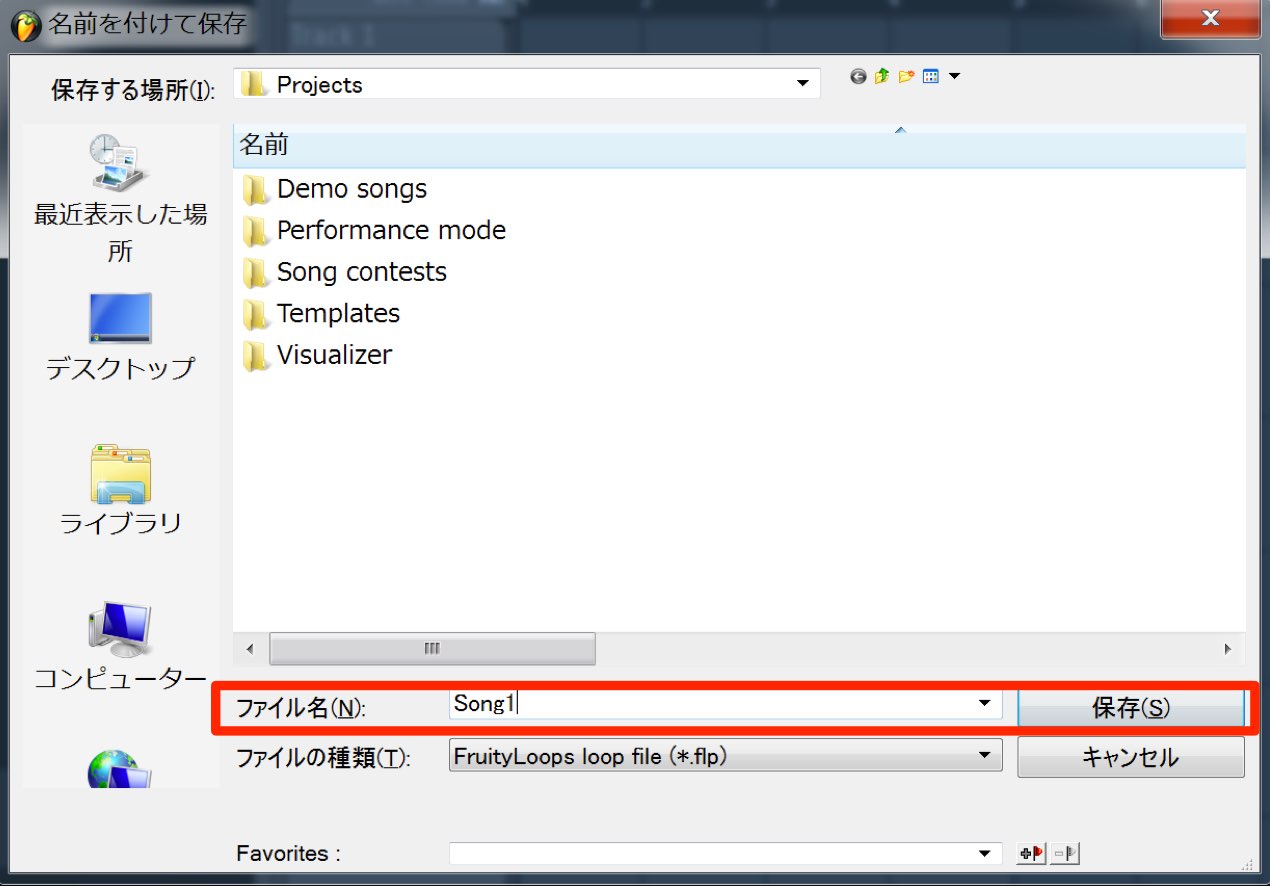Select the Performance mode folder
Viewport: 1270px width, 886px height.
pos(374,230)
